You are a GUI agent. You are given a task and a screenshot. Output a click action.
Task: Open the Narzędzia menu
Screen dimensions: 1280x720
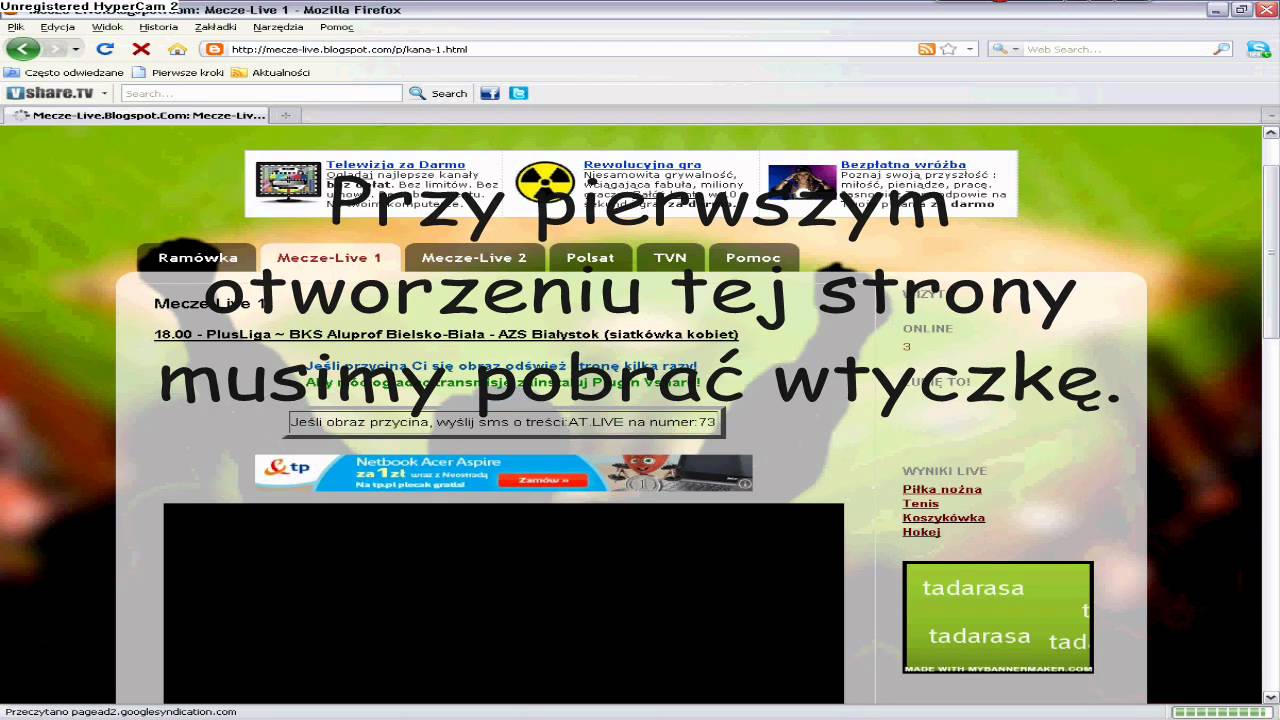coord(278,27)
